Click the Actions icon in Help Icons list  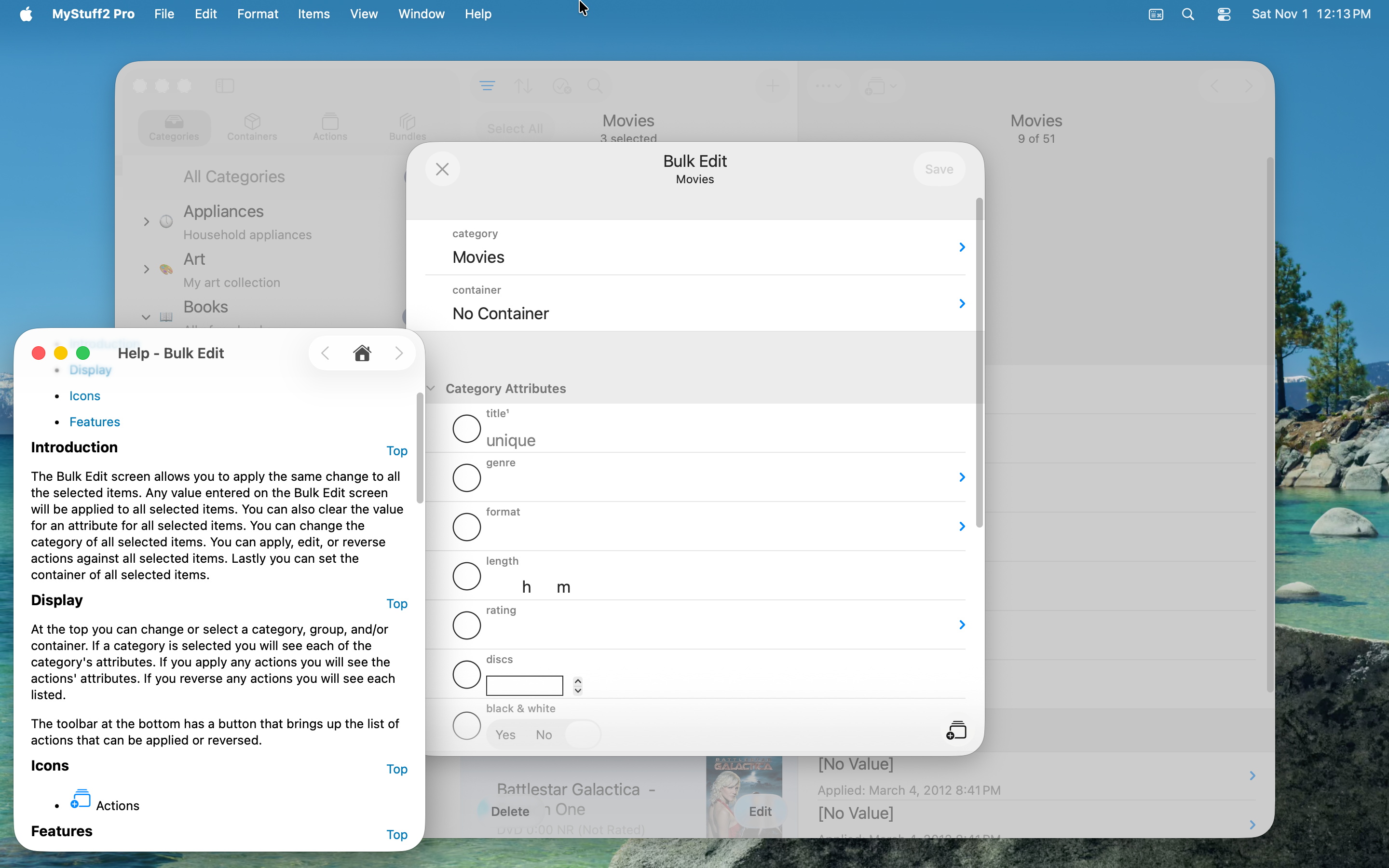click(81, 799)
